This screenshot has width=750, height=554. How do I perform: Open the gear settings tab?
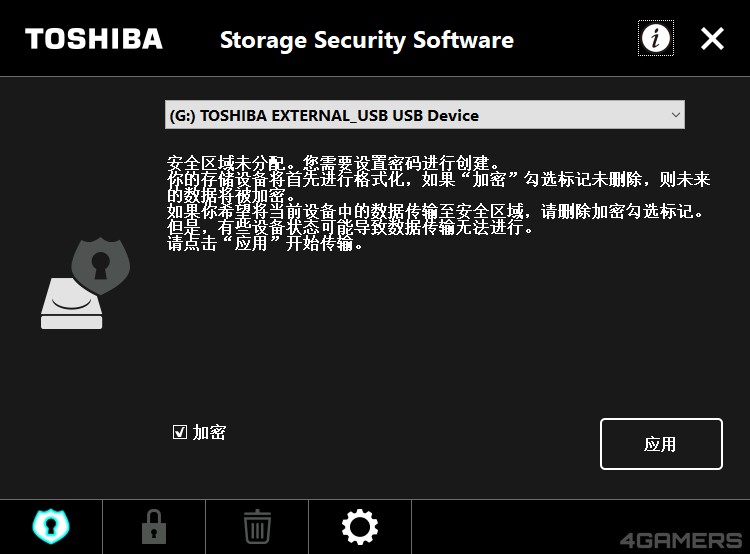tap(360, 526)
